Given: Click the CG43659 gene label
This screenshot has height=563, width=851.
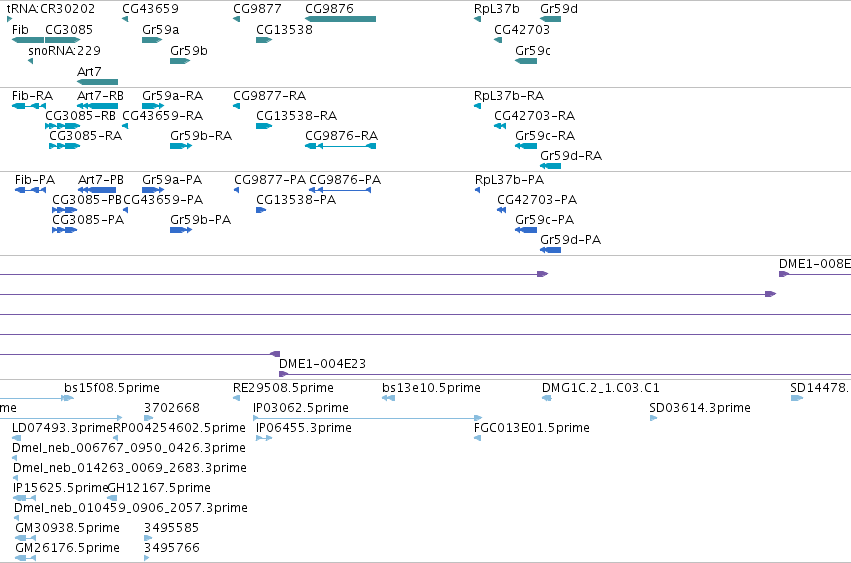Looking at the screenshot, I should (x=150, y=9).
